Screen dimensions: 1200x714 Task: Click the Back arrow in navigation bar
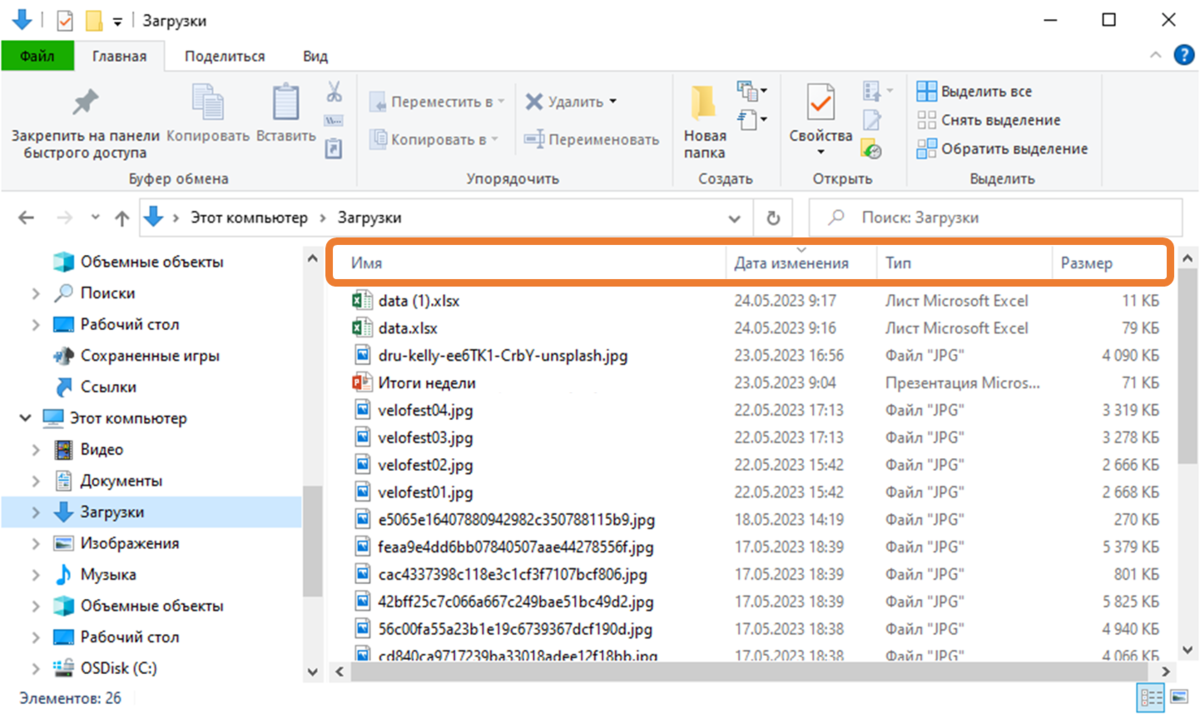tap(27, 217)
